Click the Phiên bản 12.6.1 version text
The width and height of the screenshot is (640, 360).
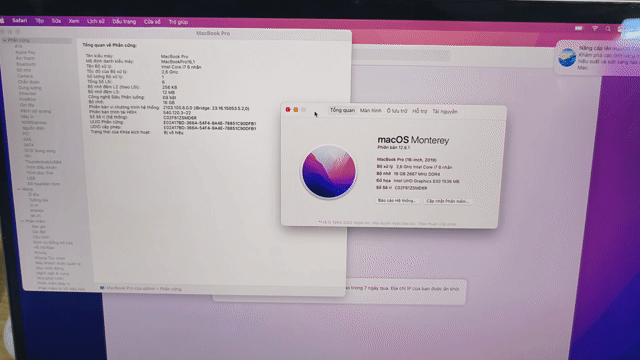click(393, 147)
